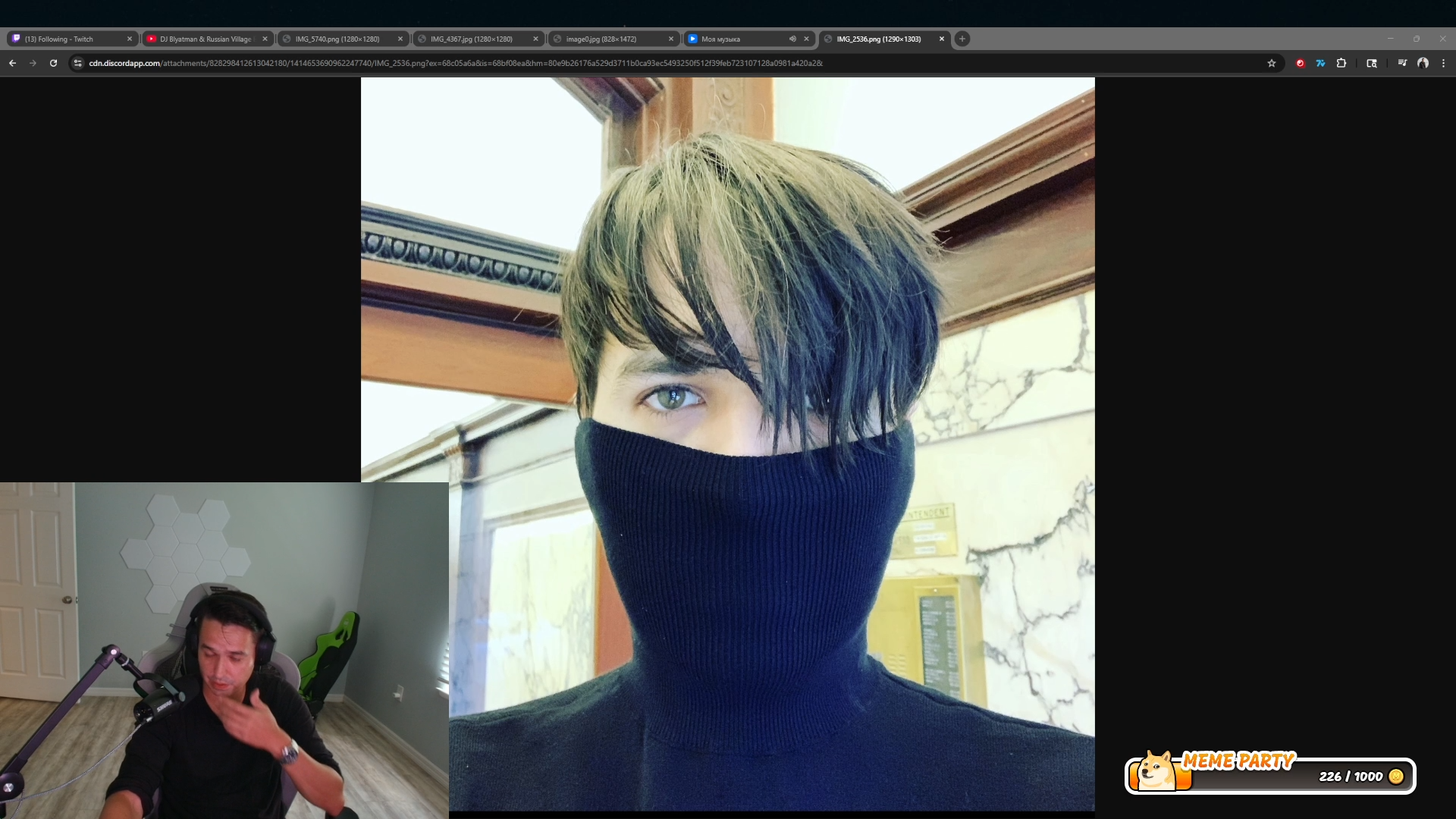The image size is (1456, 819).
Task: Open the 7TV extension icon
Action: point(1320,63)
